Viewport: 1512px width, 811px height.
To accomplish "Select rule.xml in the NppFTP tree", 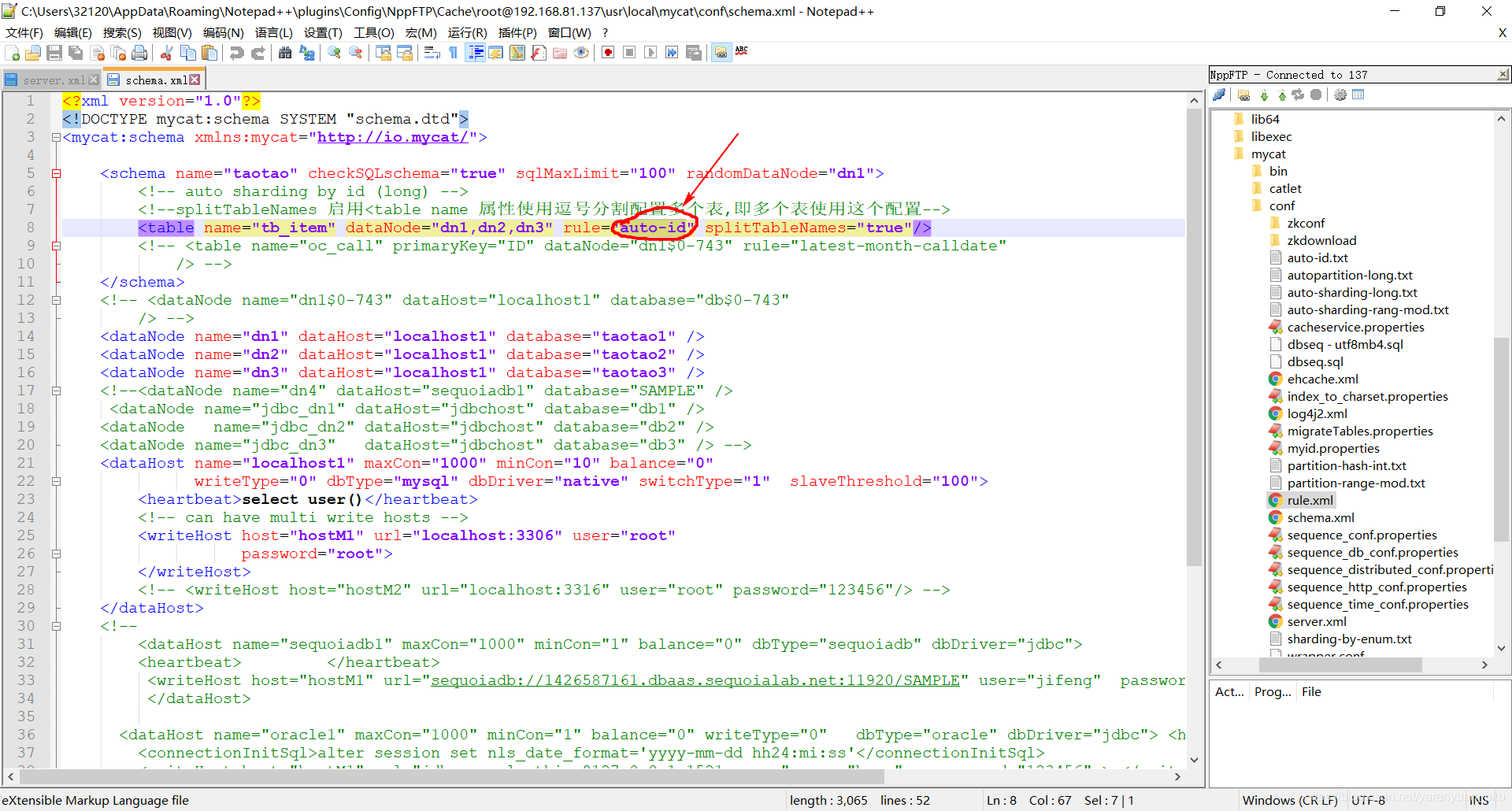I will (1310, 500).
